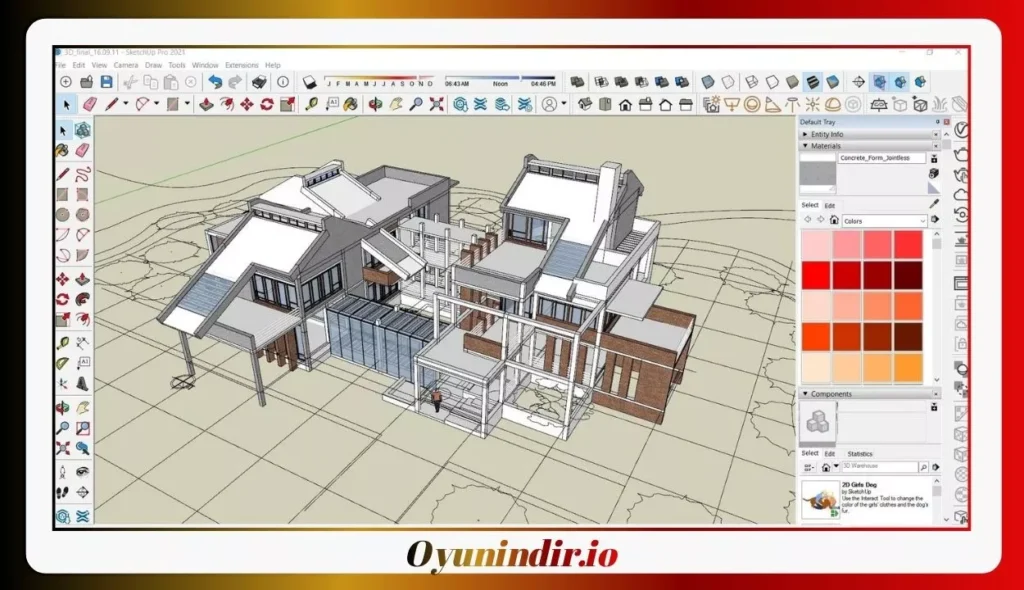This screenshot has height=590, width=1024.
Task: Open the Extensions menu
Action: click(242, 65)
